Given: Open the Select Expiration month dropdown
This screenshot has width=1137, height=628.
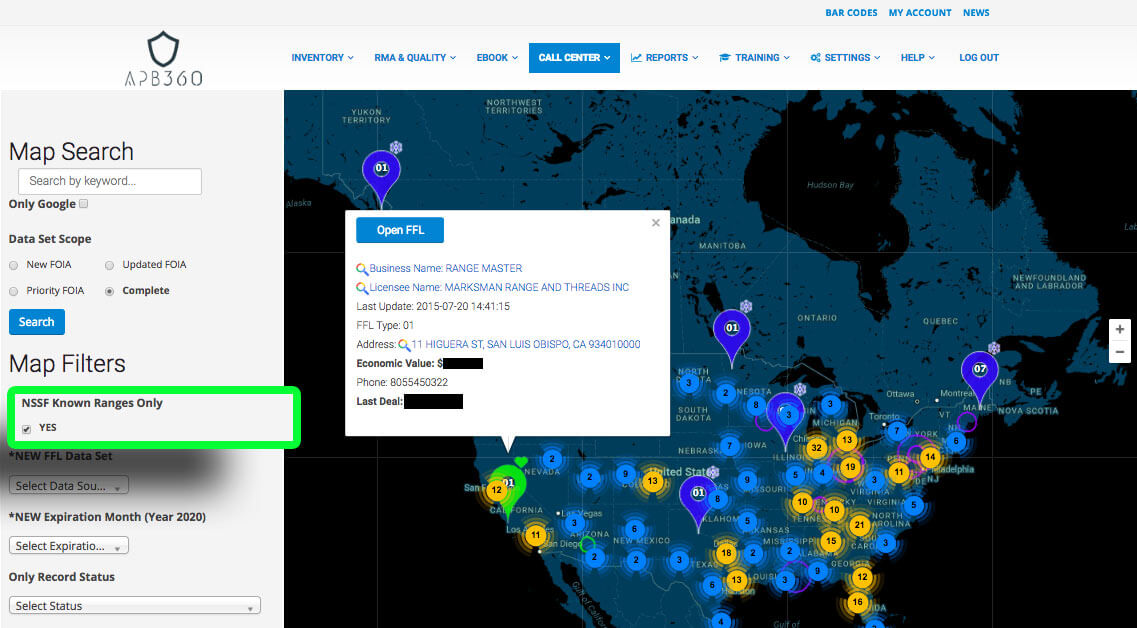Looking at the screenshot, I should 68,546.
